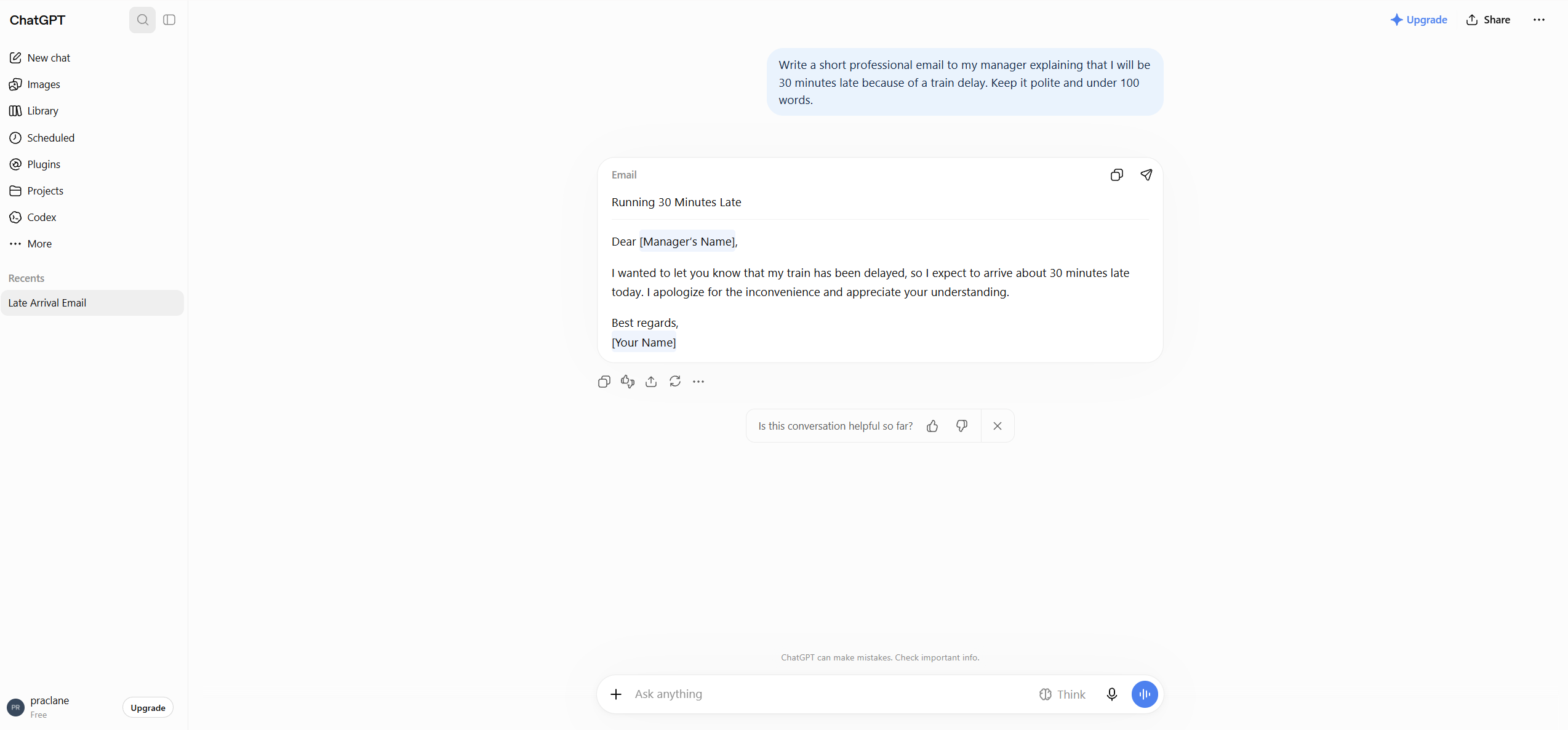Rate the conversation with thumbs up
Viewport: 1568px width, 730px height.
pyautogui.click(x=932, y=426)
